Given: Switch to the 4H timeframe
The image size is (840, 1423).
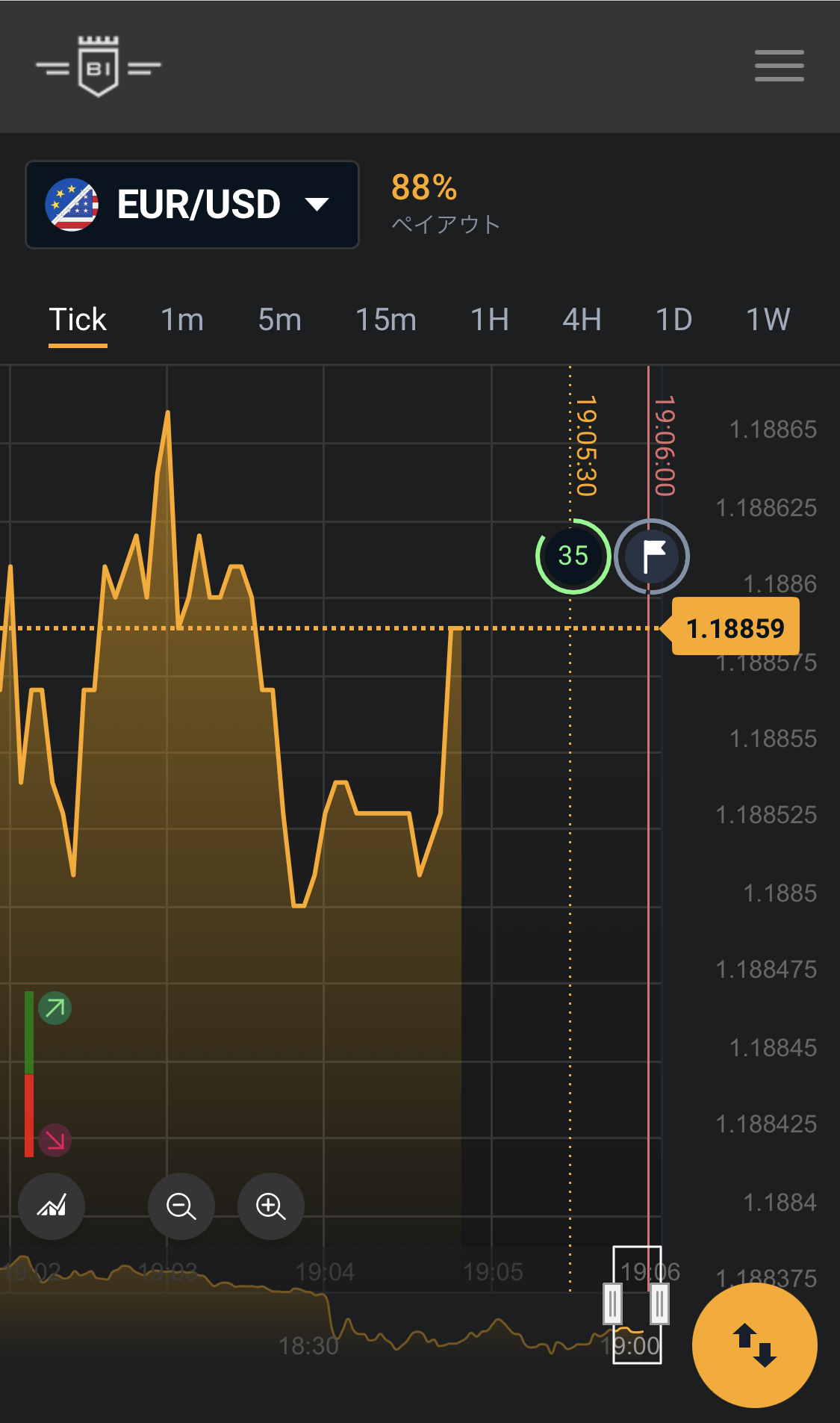Looking at the screenshot, I should [582, 320].
